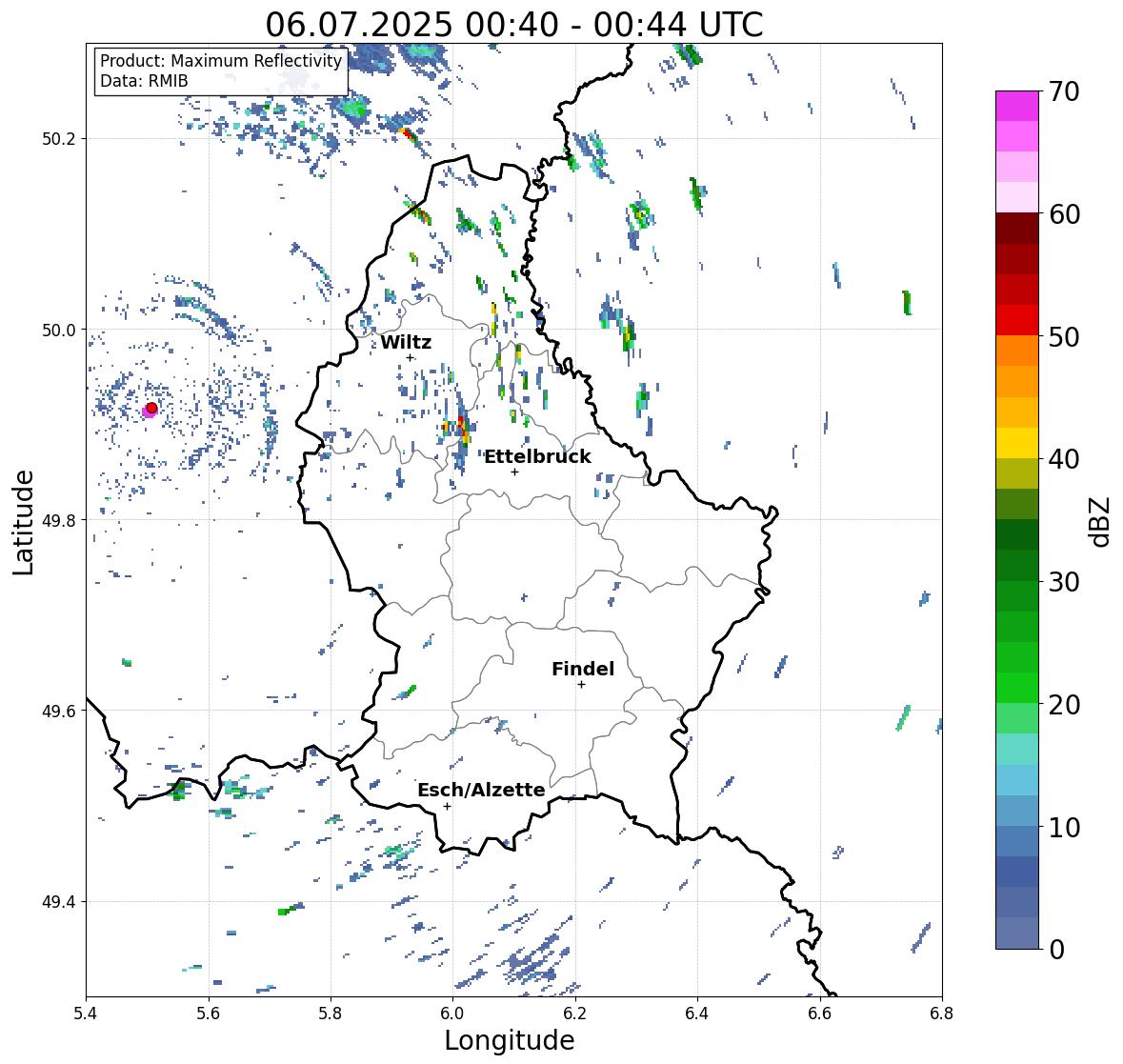
Task: Click the Esch/Alzette cross marker
Action: [x=447, y=806]
